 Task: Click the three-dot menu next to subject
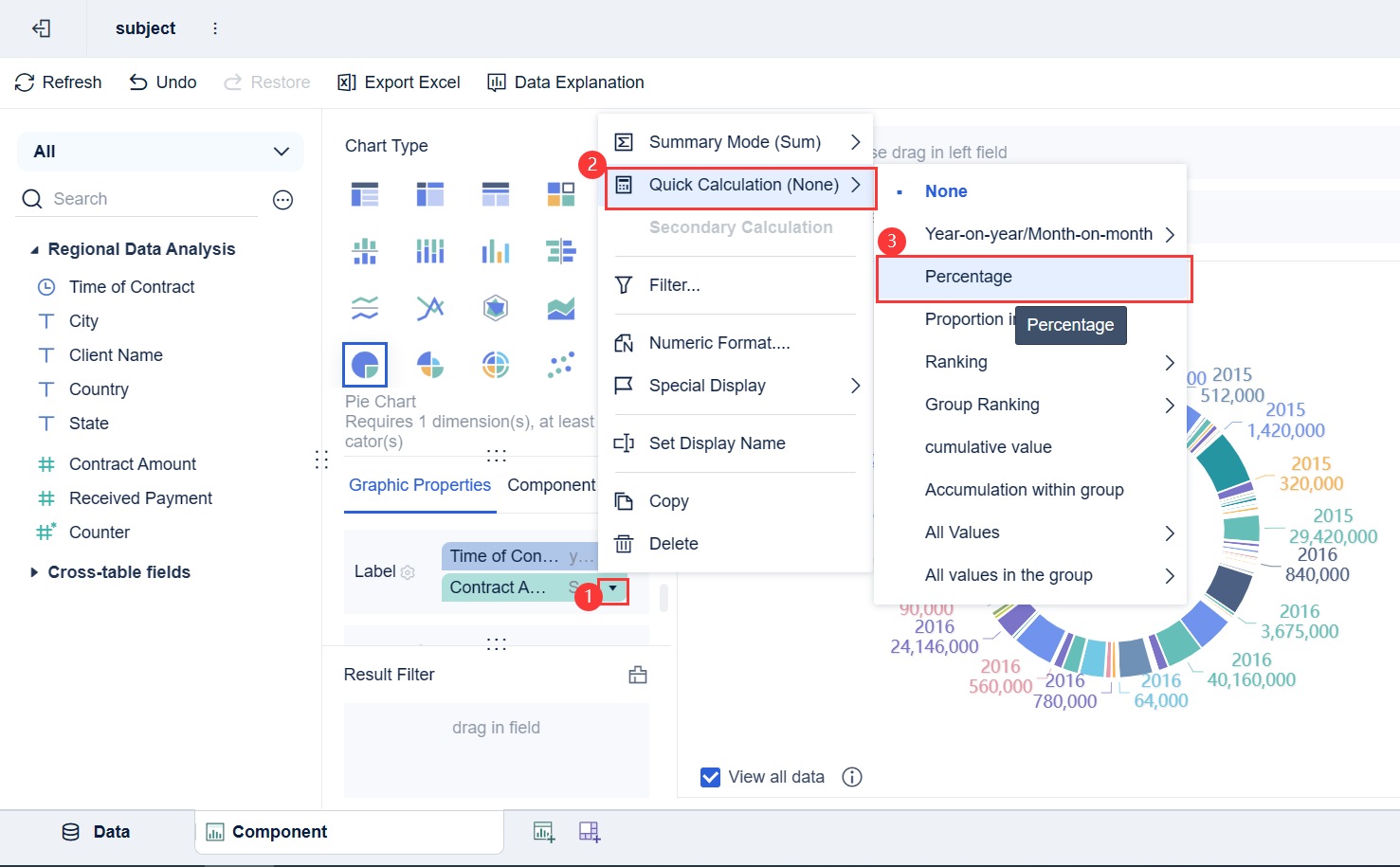click(215, 28)
